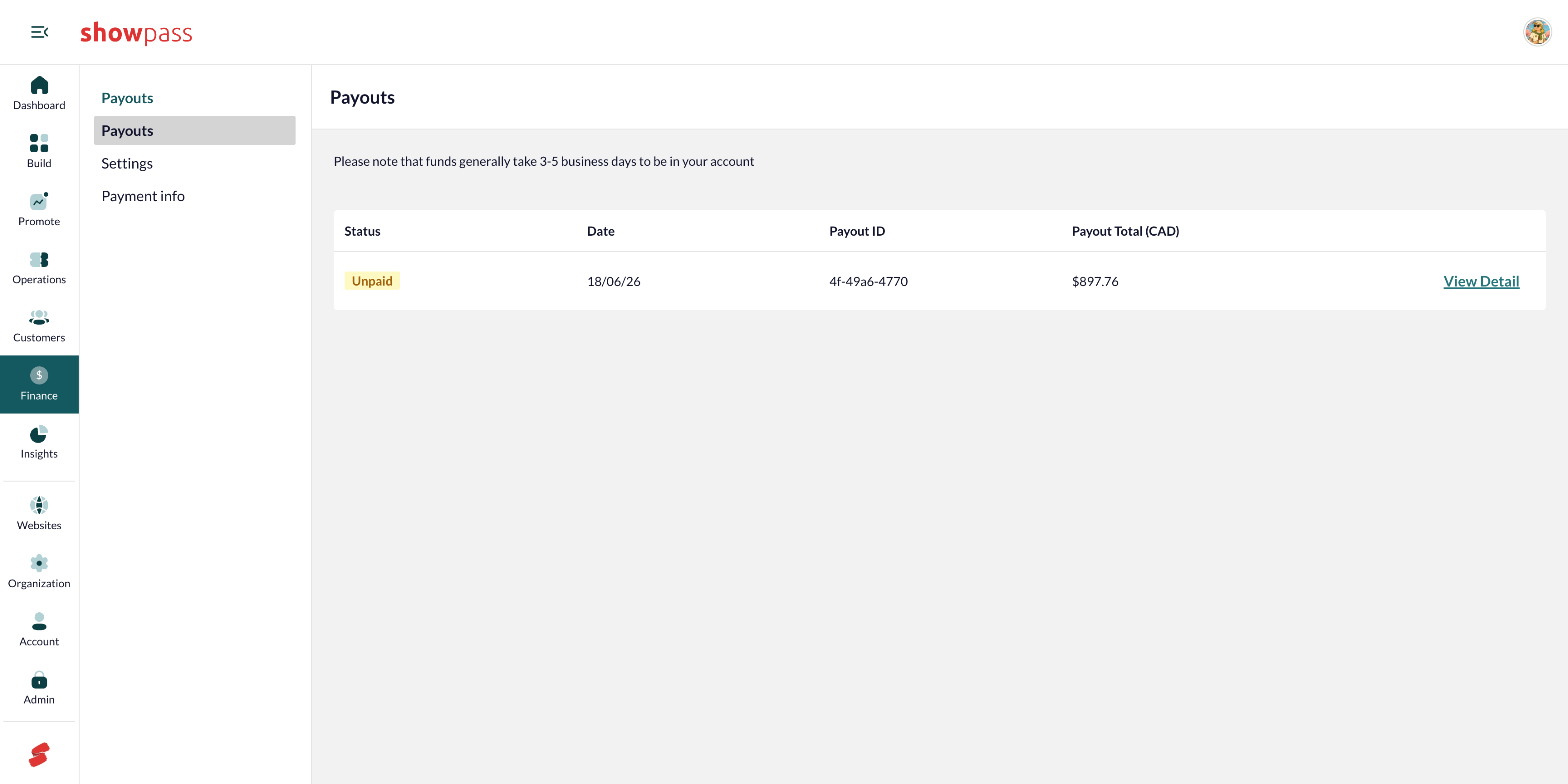Open the Settings submenu item
This screenshot has height=784, width=1568.
tap(195, 163)
